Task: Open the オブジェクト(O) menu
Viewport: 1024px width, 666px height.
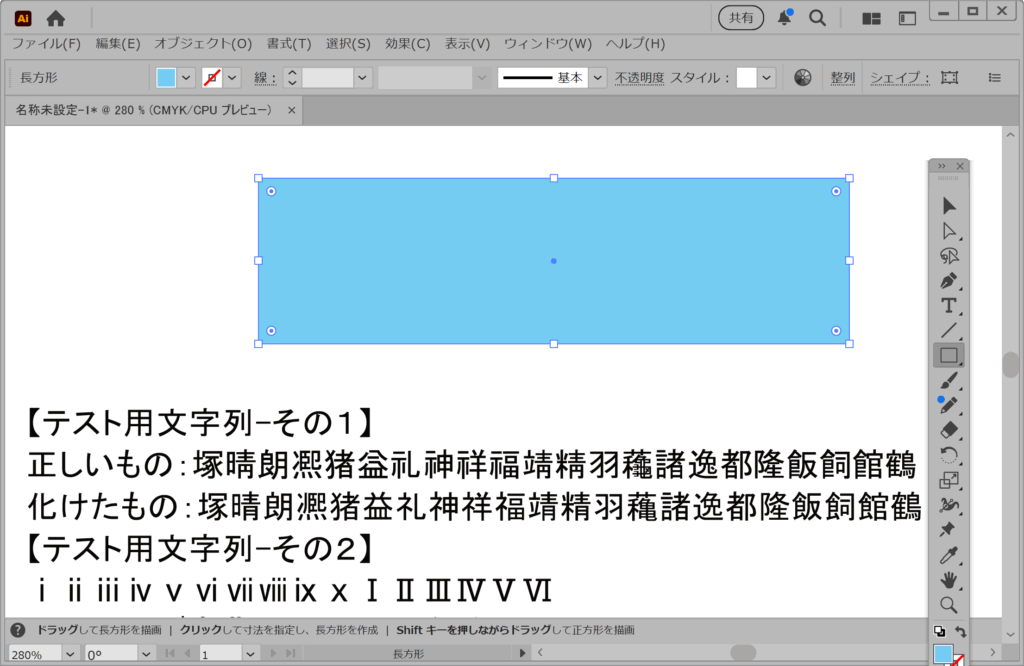Action: click(203, 44)
